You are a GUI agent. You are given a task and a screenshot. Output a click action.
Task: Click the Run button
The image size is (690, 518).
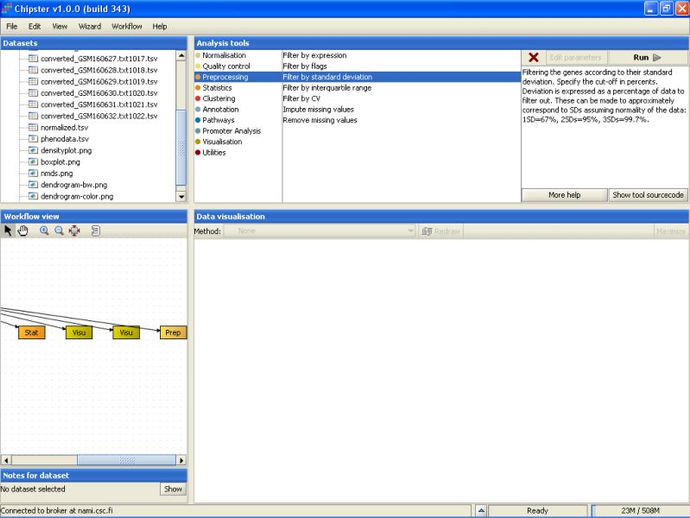pos(647,57)
